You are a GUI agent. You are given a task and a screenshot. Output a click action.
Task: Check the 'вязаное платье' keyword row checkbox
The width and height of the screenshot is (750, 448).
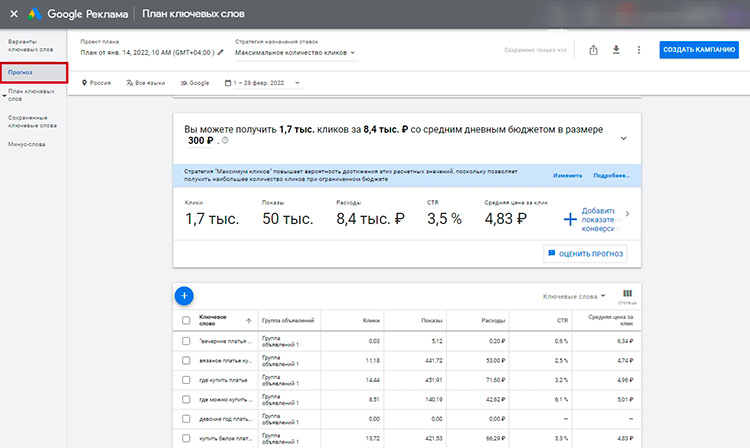[x=186, y=360]
